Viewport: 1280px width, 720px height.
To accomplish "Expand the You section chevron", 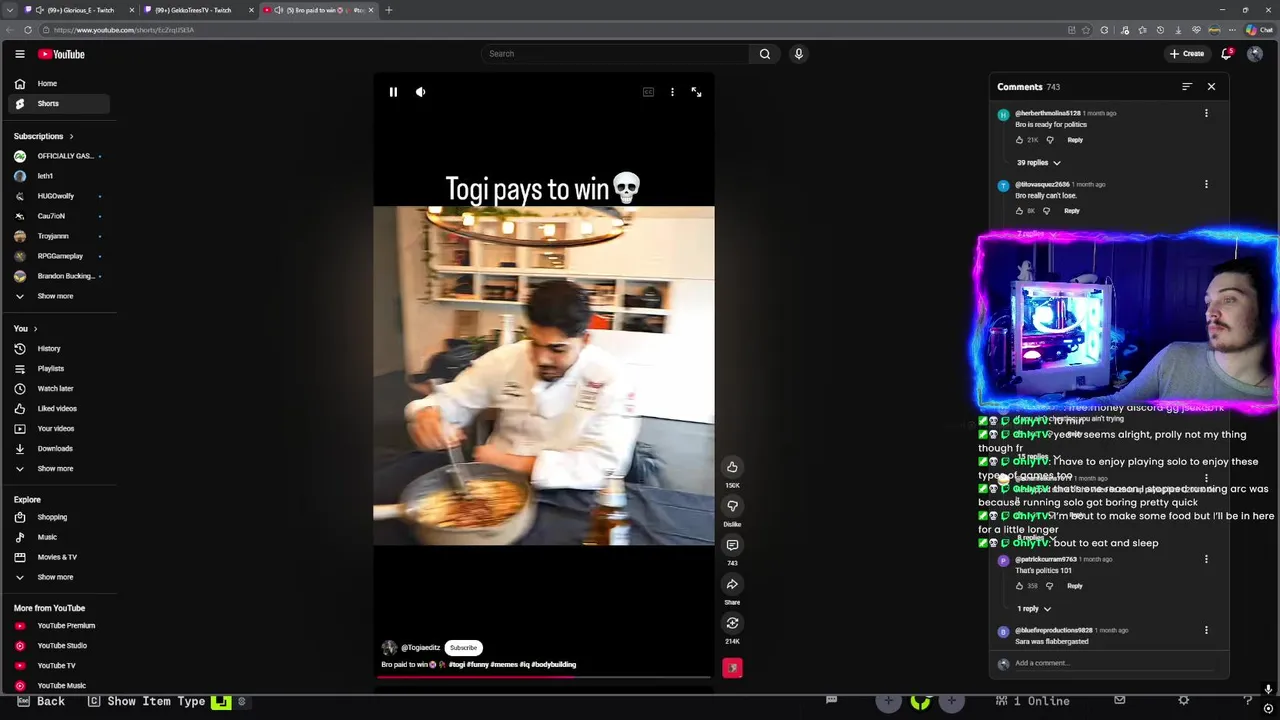I will click(35, 328).
